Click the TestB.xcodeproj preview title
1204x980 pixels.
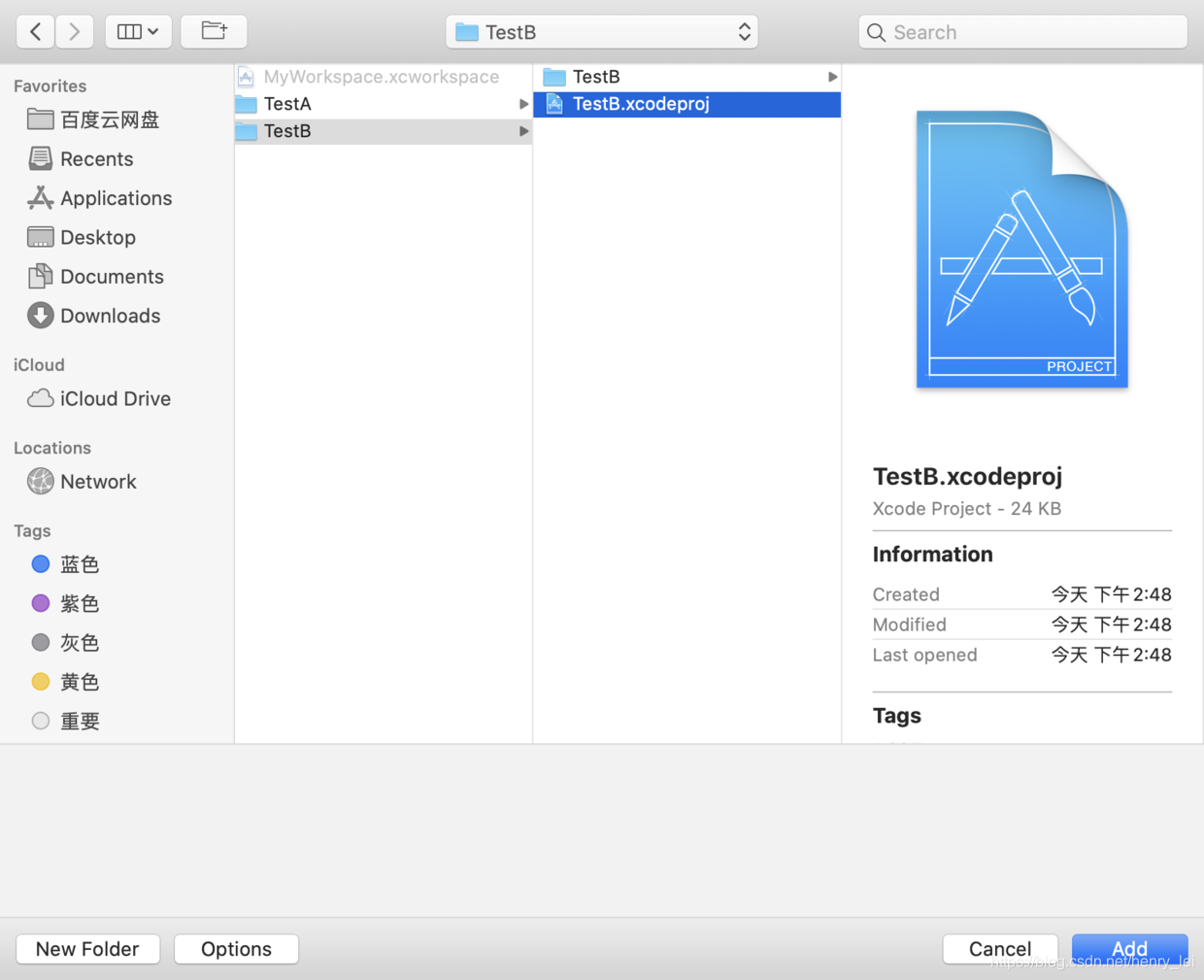[967, 476]
